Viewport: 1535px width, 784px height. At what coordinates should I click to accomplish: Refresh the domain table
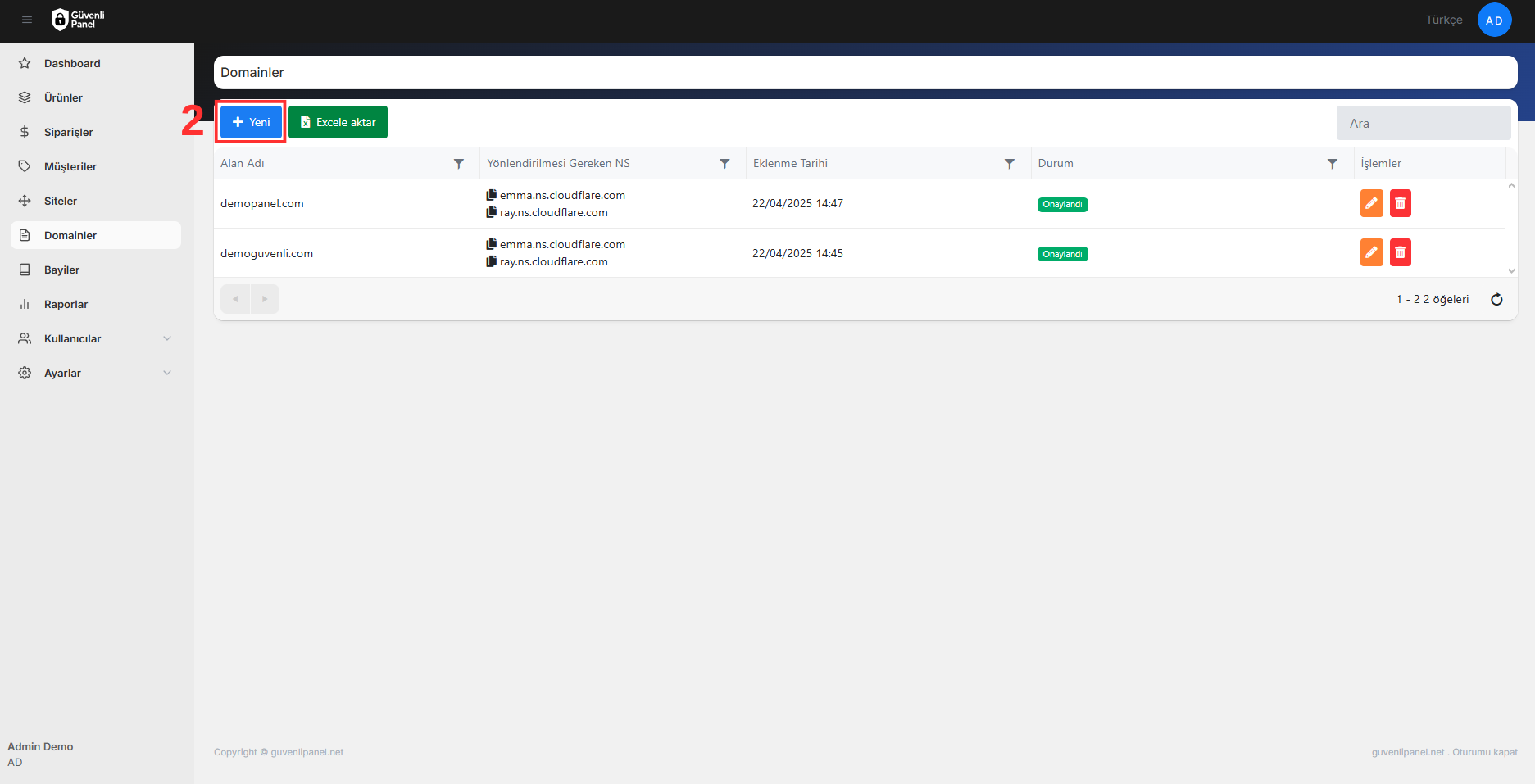coord(1496,299)
